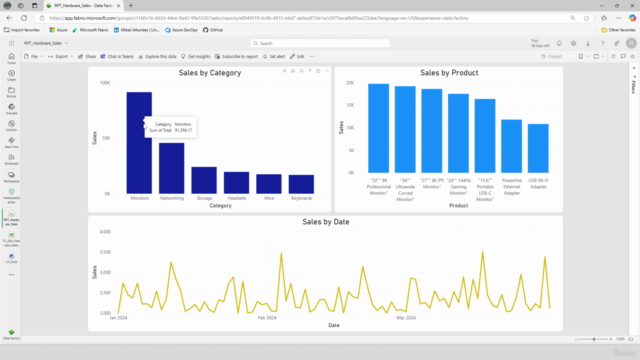Screen dimensions: 640x360
Task: Click Share in the report toolbar
Action: 87,56
